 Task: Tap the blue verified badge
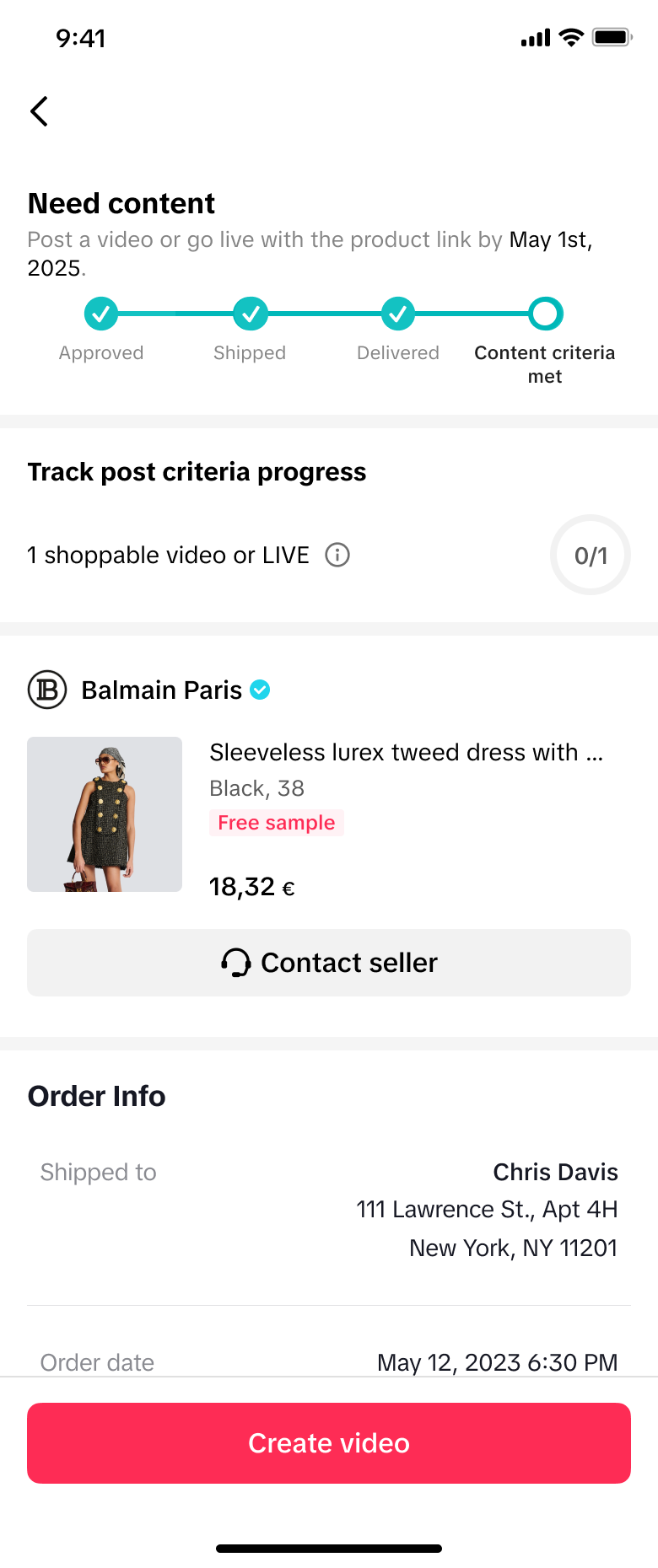[261, 690]
